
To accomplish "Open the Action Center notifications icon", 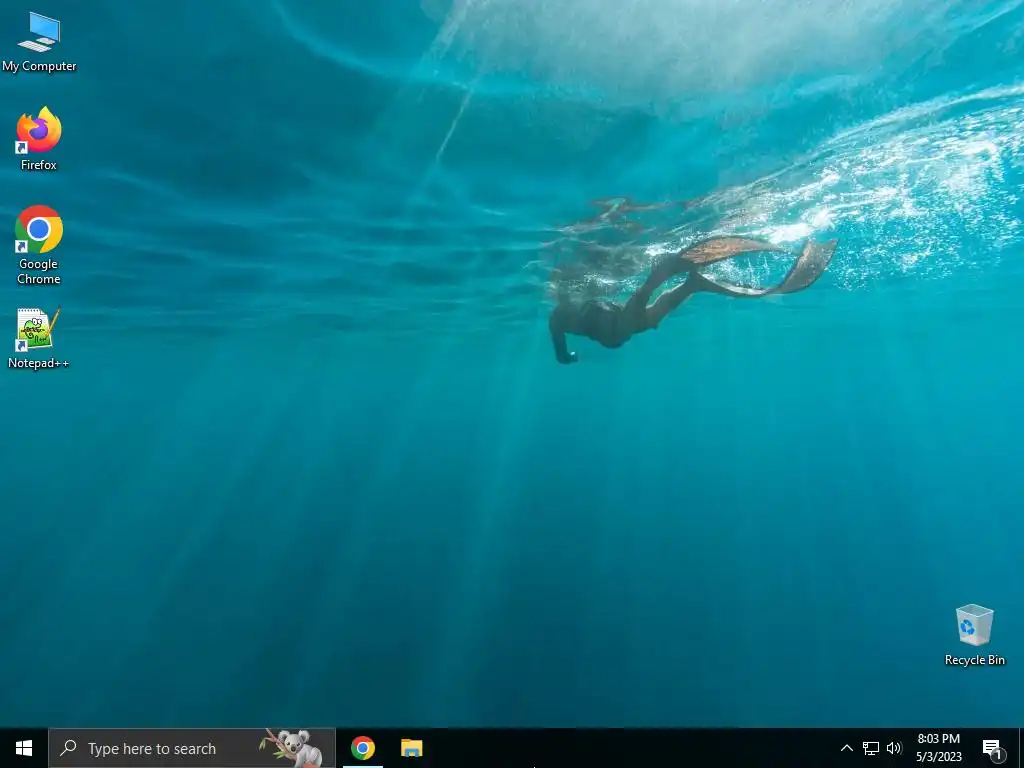I will coord(992,749).
